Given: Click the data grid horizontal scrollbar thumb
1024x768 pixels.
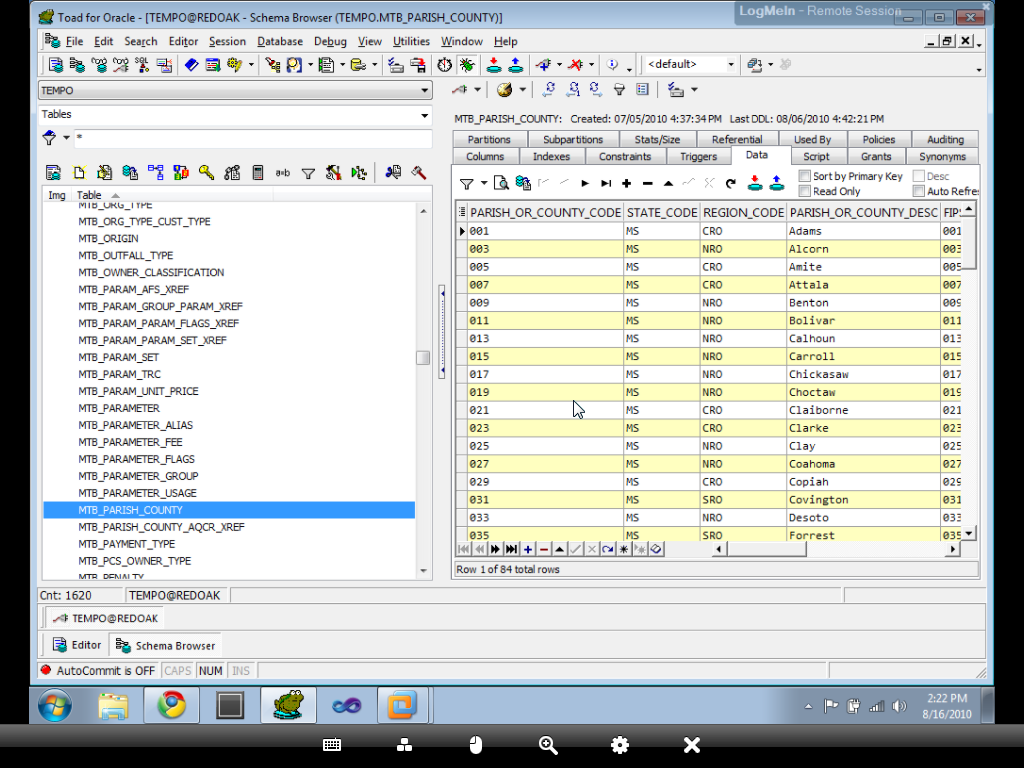Looking at the screenshot, I should click(x=766, y=549).
